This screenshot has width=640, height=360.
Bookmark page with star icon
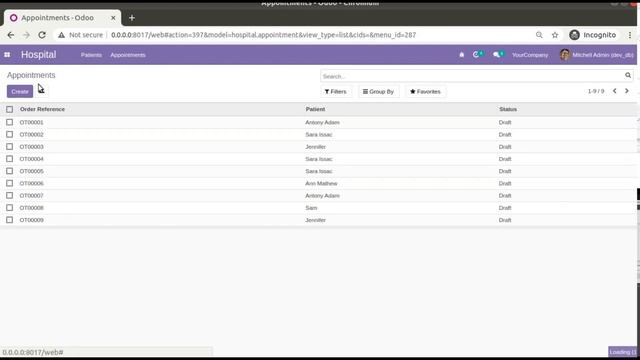555,35
